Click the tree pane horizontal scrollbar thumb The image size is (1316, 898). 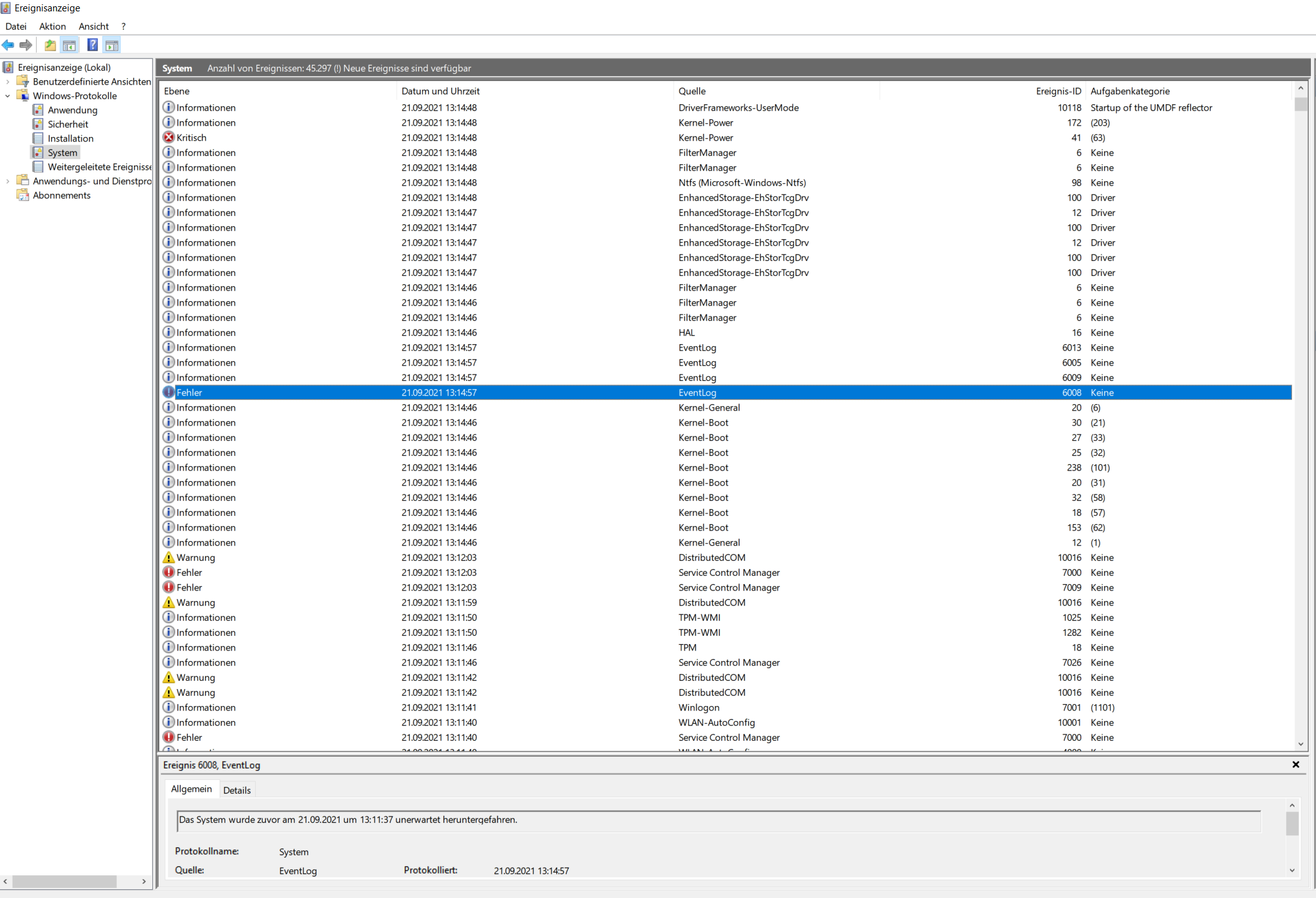(x=64, y=881)
